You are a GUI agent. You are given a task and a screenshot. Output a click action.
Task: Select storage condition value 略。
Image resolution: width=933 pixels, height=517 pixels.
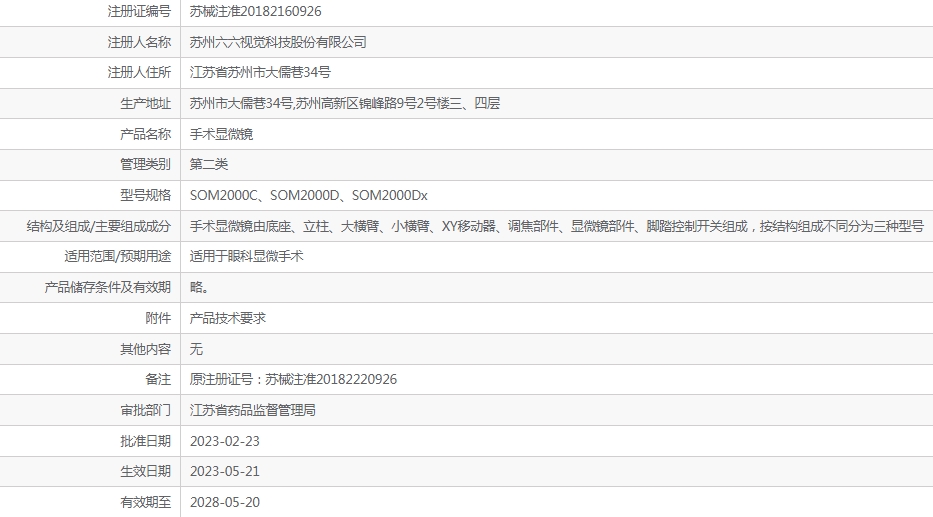199,287
